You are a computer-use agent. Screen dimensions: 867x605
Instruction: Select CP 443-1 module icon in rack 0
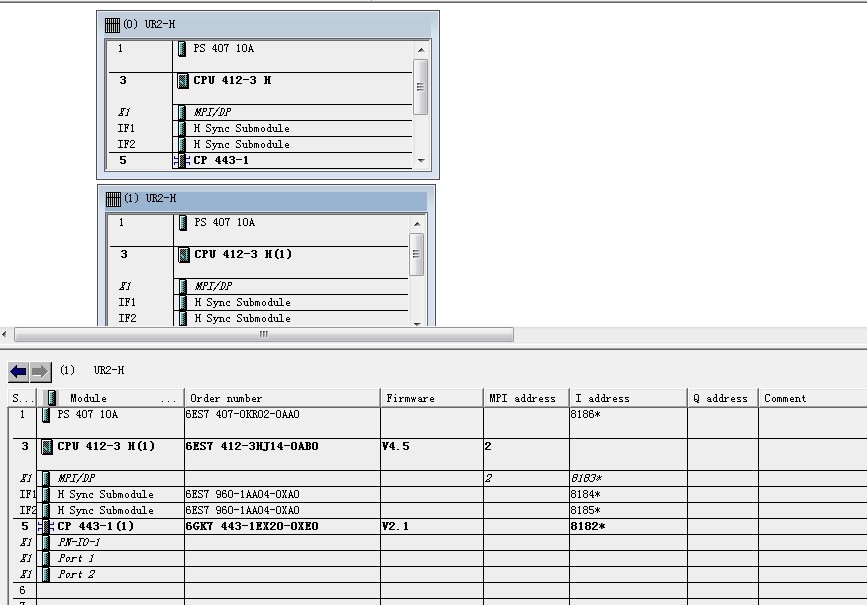tap(181, 160)
